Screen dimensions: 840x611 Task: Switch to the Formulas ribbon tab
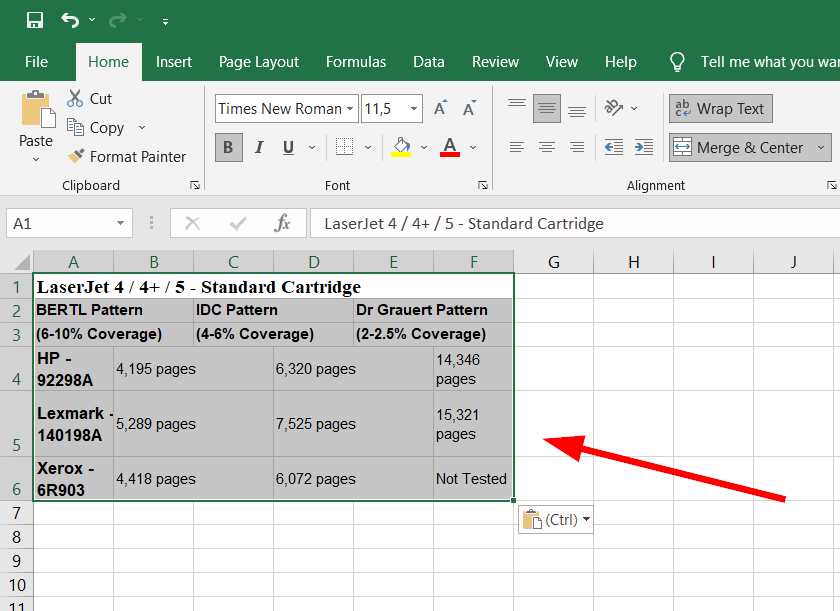[356, 62]
